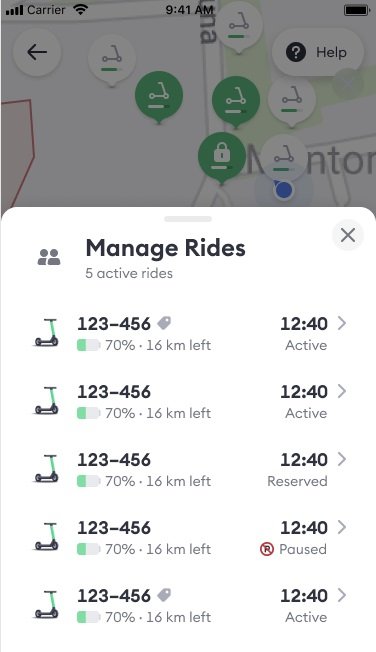Image resolution: width=376 pixels, height=652 pixels.
Task: Select the leftmost green scooter map marker
Action: (159, 97)
